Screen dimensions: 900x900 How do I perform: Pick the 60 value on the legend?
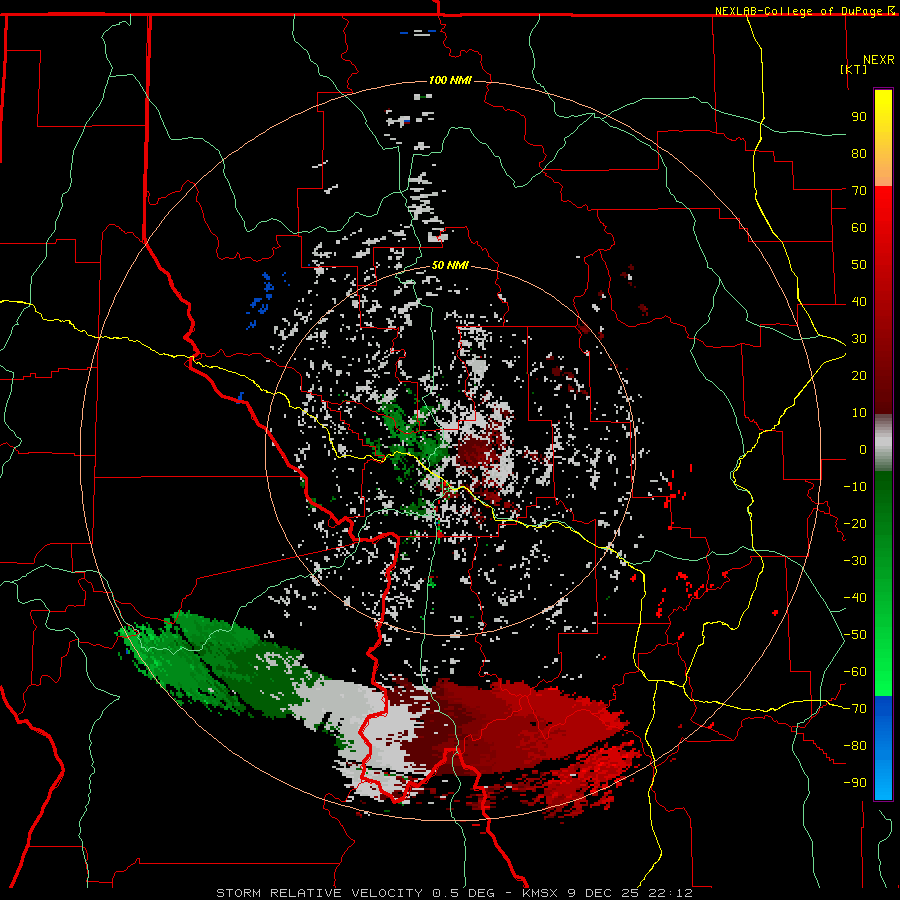click(x=859, y=228)
